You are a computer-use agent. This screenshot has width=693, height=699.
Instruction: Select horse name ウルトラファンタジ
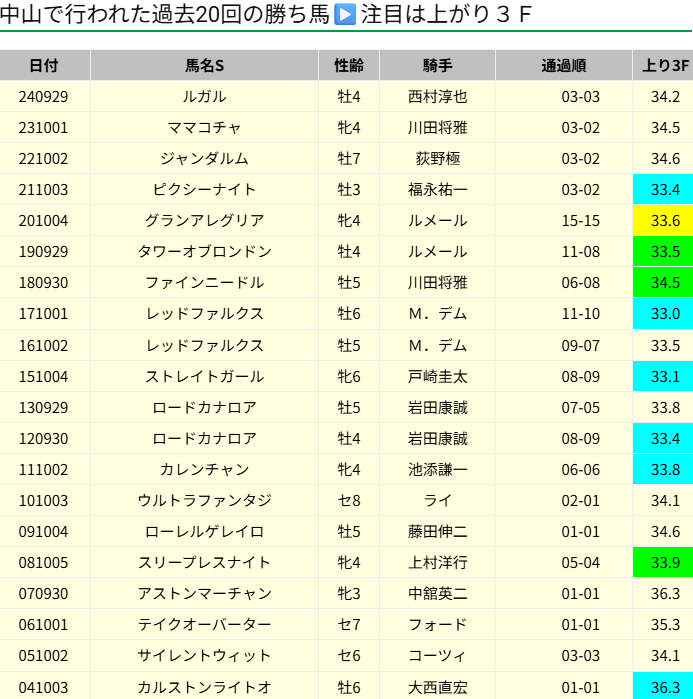204,500
